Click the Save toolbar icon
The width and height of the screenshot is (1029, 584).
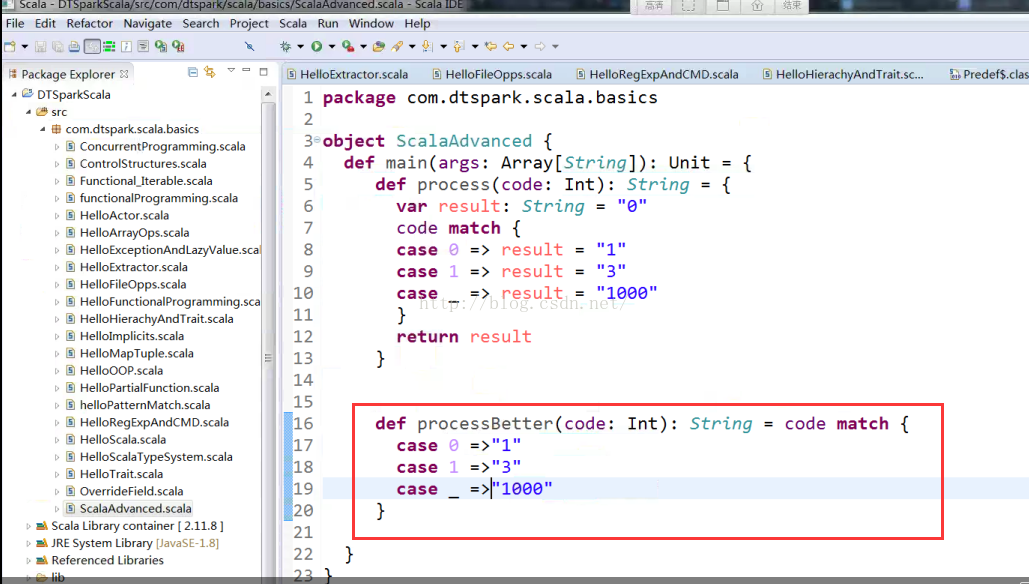[40, 47]
